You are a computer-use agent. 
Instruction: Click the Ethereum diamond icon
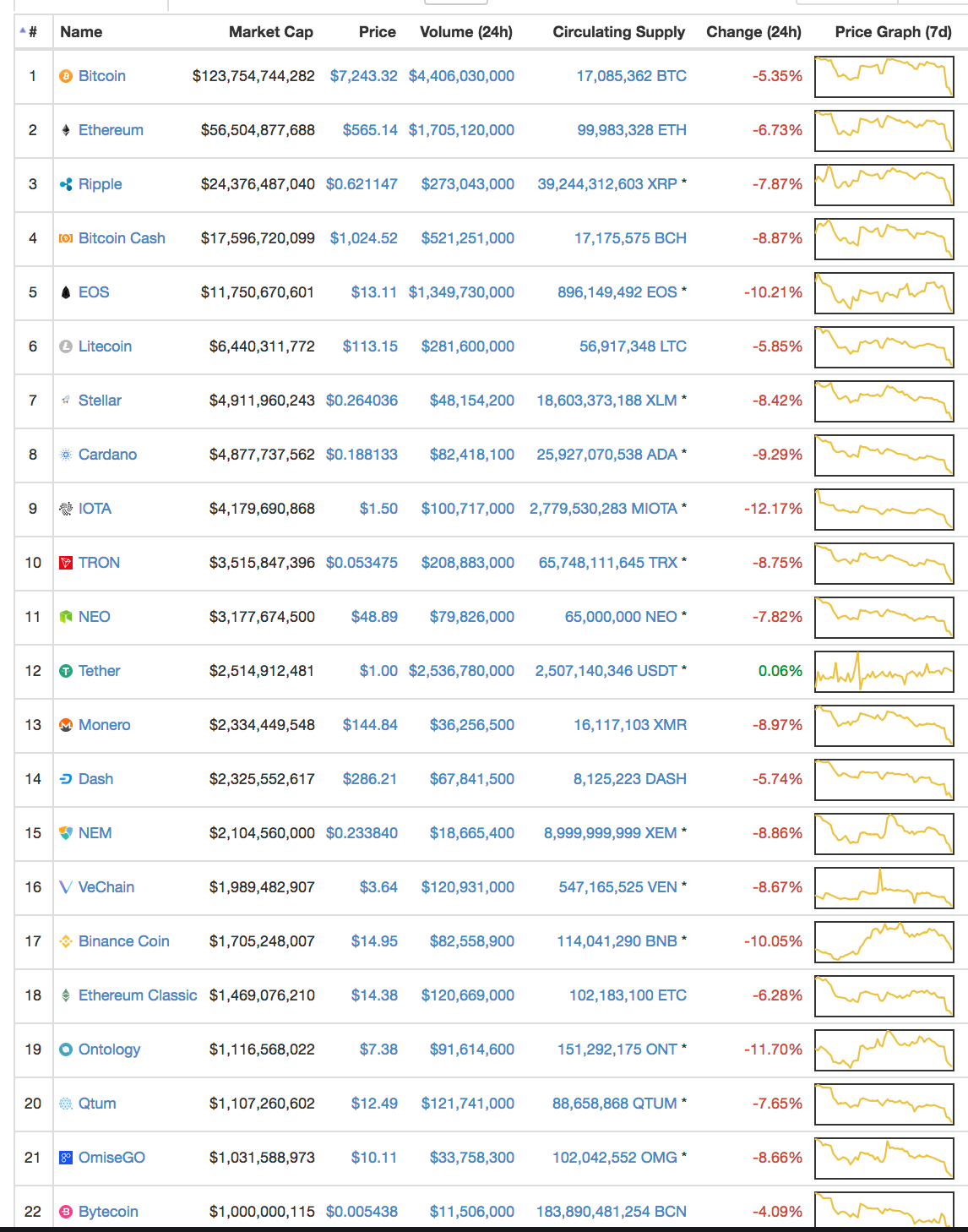point(66,130)
